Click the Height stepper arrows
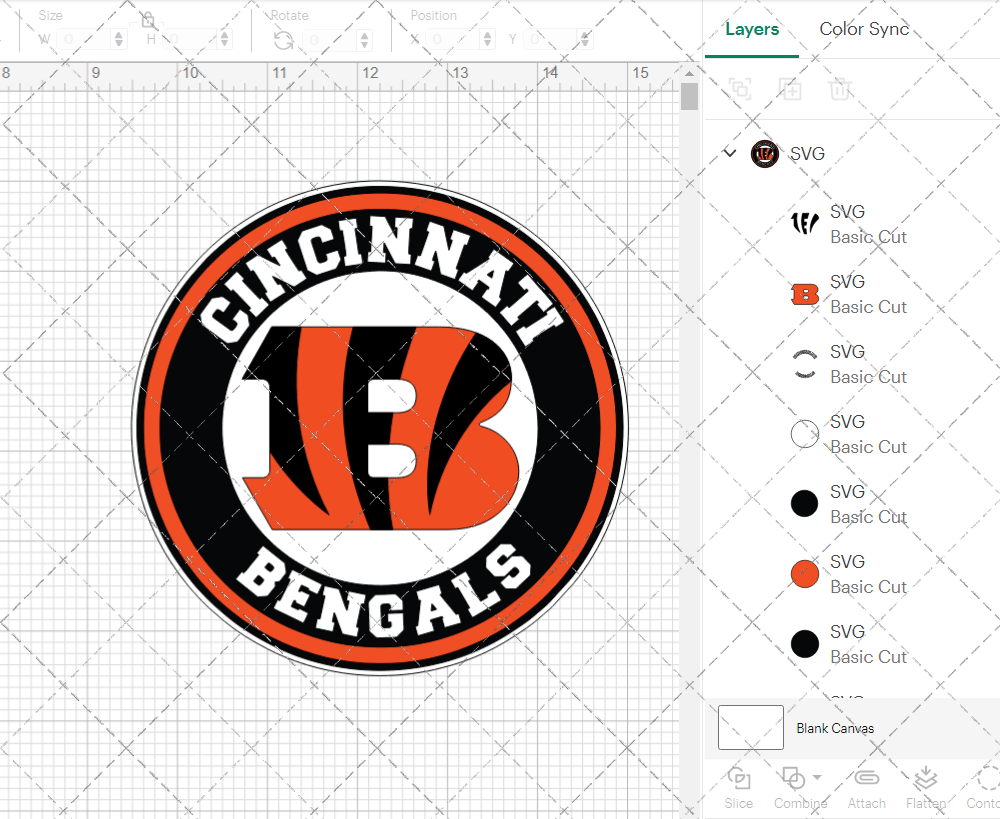 click(x=224, y=40)
